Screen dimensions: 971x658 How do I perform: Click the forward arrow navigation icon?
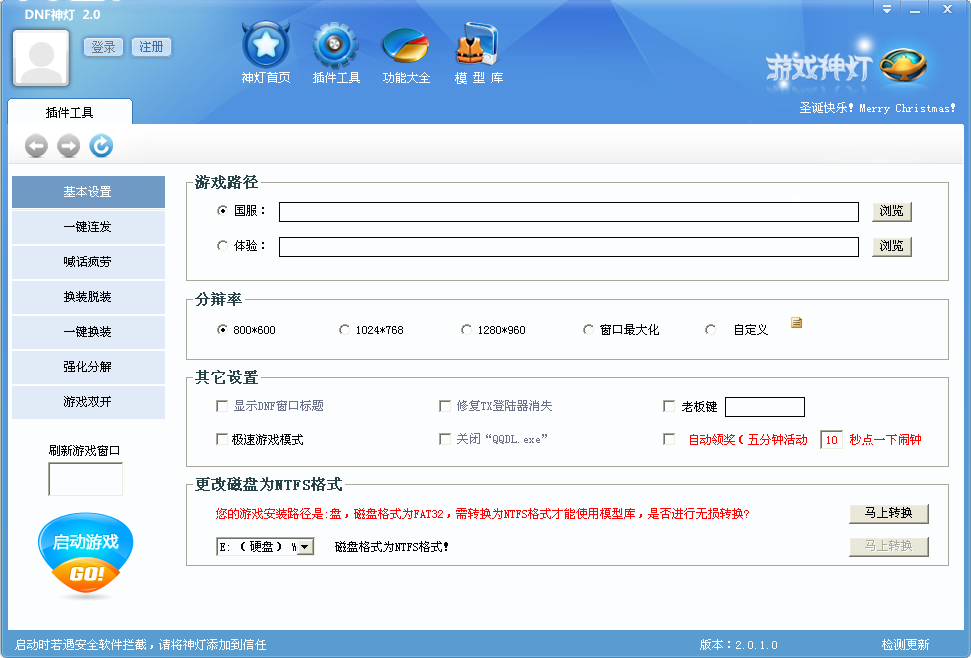69,146
